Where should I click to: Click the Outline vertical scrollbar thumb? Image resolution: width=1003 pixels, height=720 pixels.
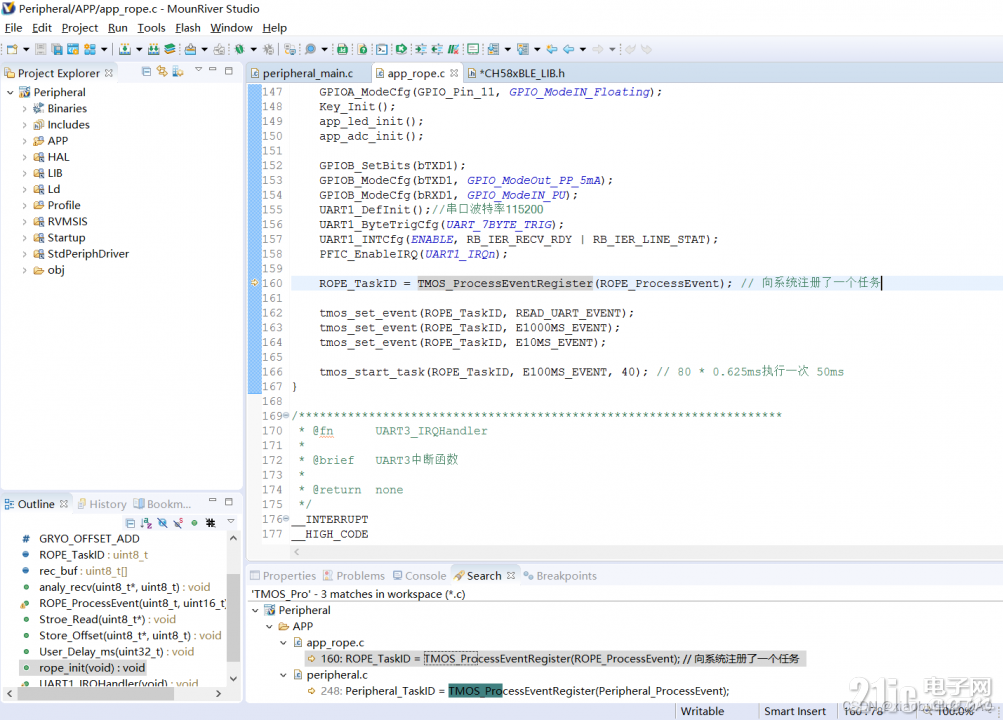(x=233, y=617)
